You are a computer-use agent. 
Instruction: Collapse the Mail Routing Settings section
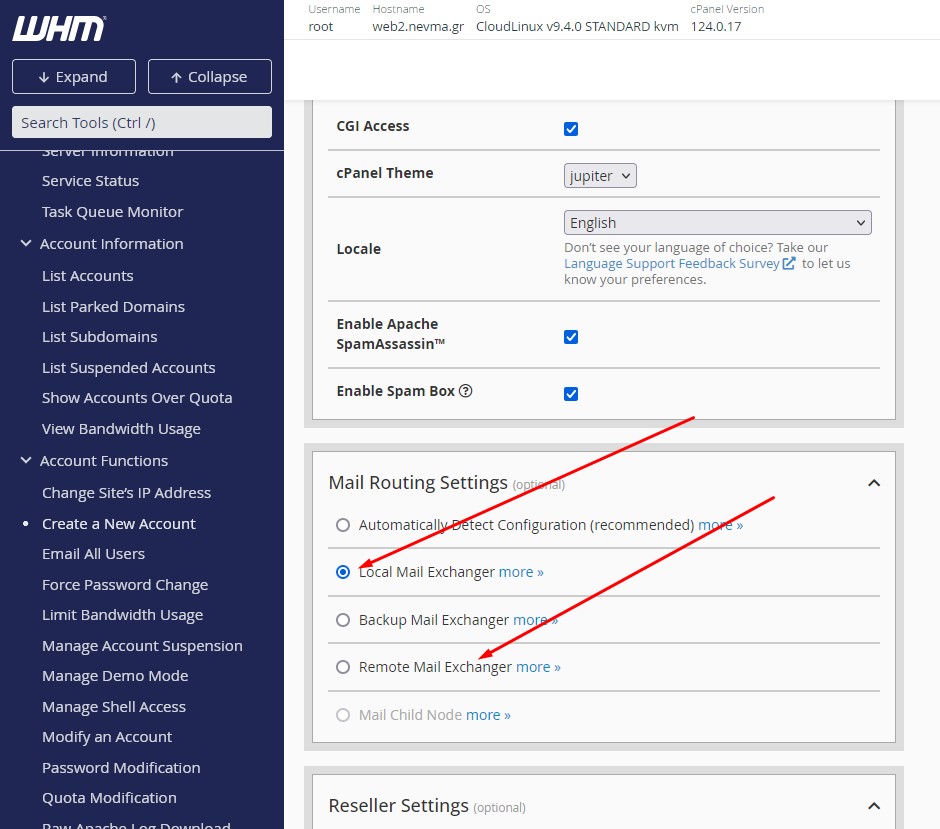click(873, 483)
